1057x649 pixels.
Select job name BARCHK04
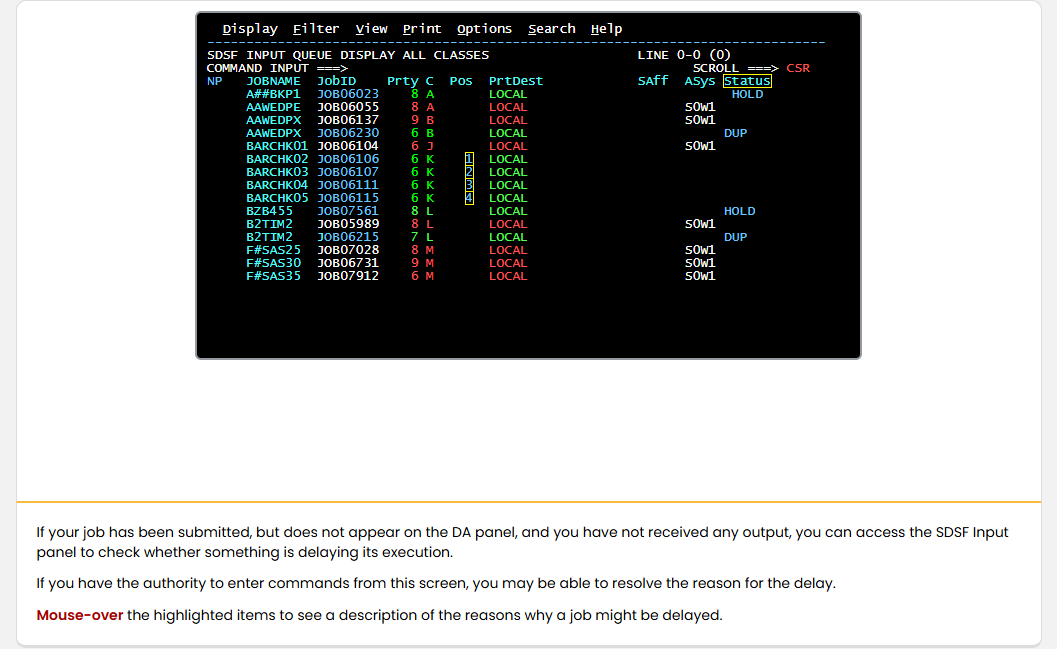pyautogui.click(x=277, y=185)
